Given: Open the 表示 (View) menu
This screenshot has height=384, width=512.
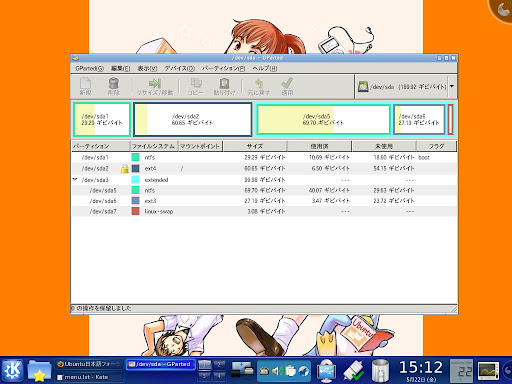Looking at the screenshot, I should click(x=147, y=68).
